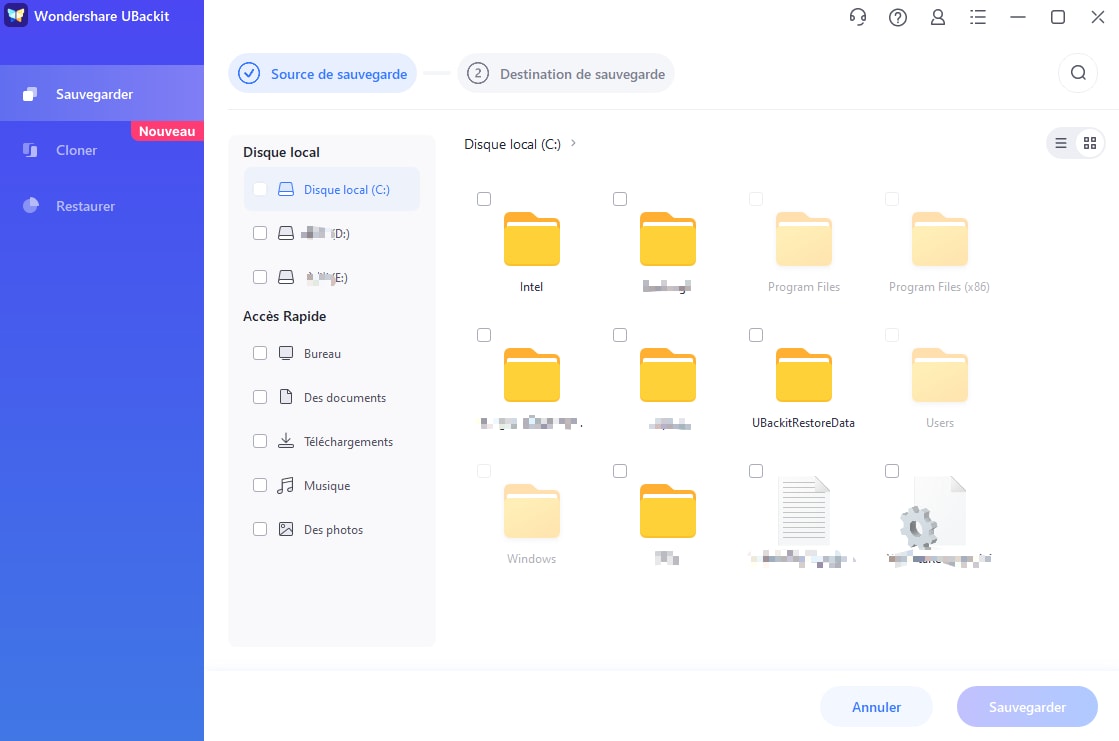
Task: Click the Wondershare UBackit logo
Action: (16, 16)
